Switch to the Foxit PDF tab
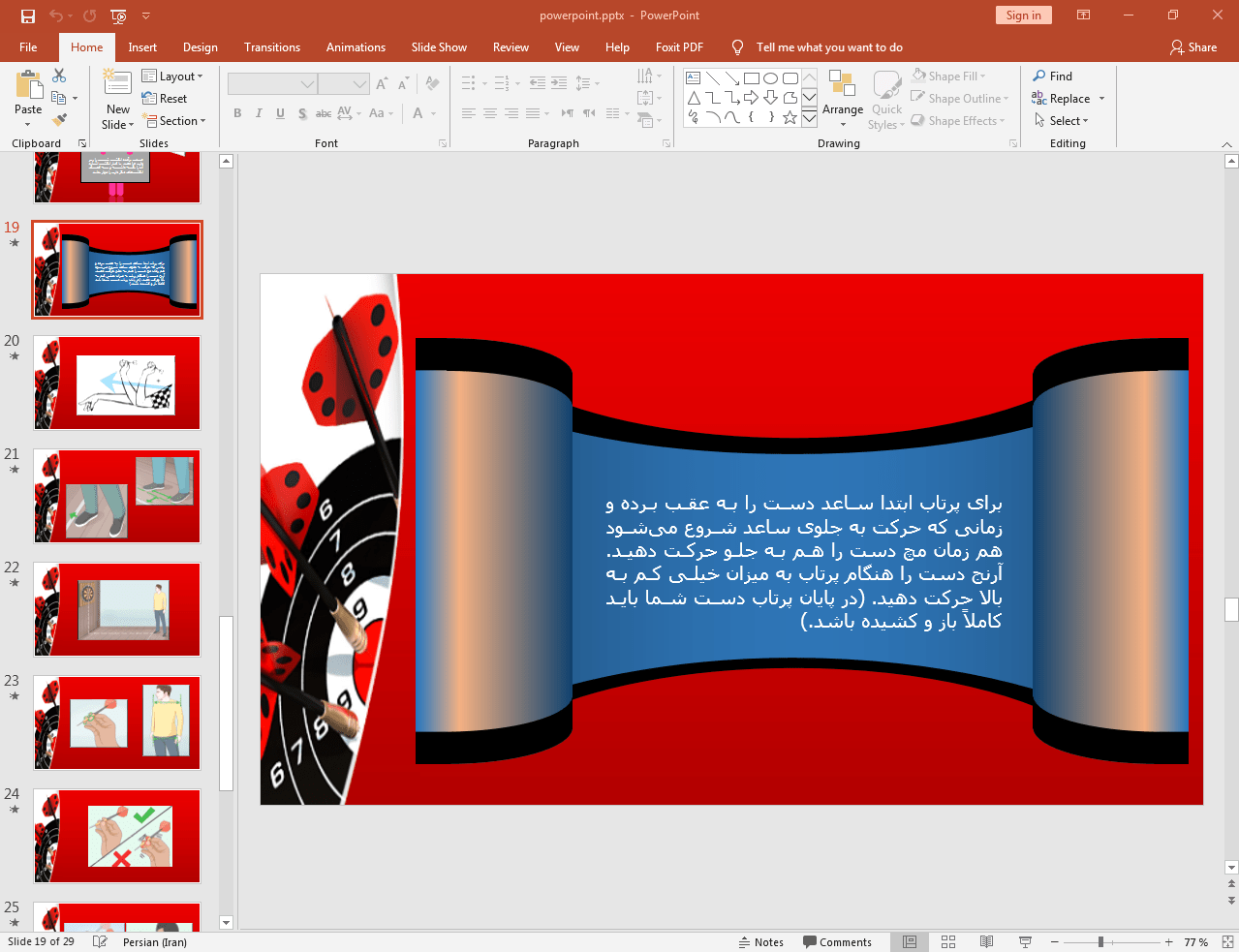This screenshot has height=952, width=1239. tap(679, 46)
